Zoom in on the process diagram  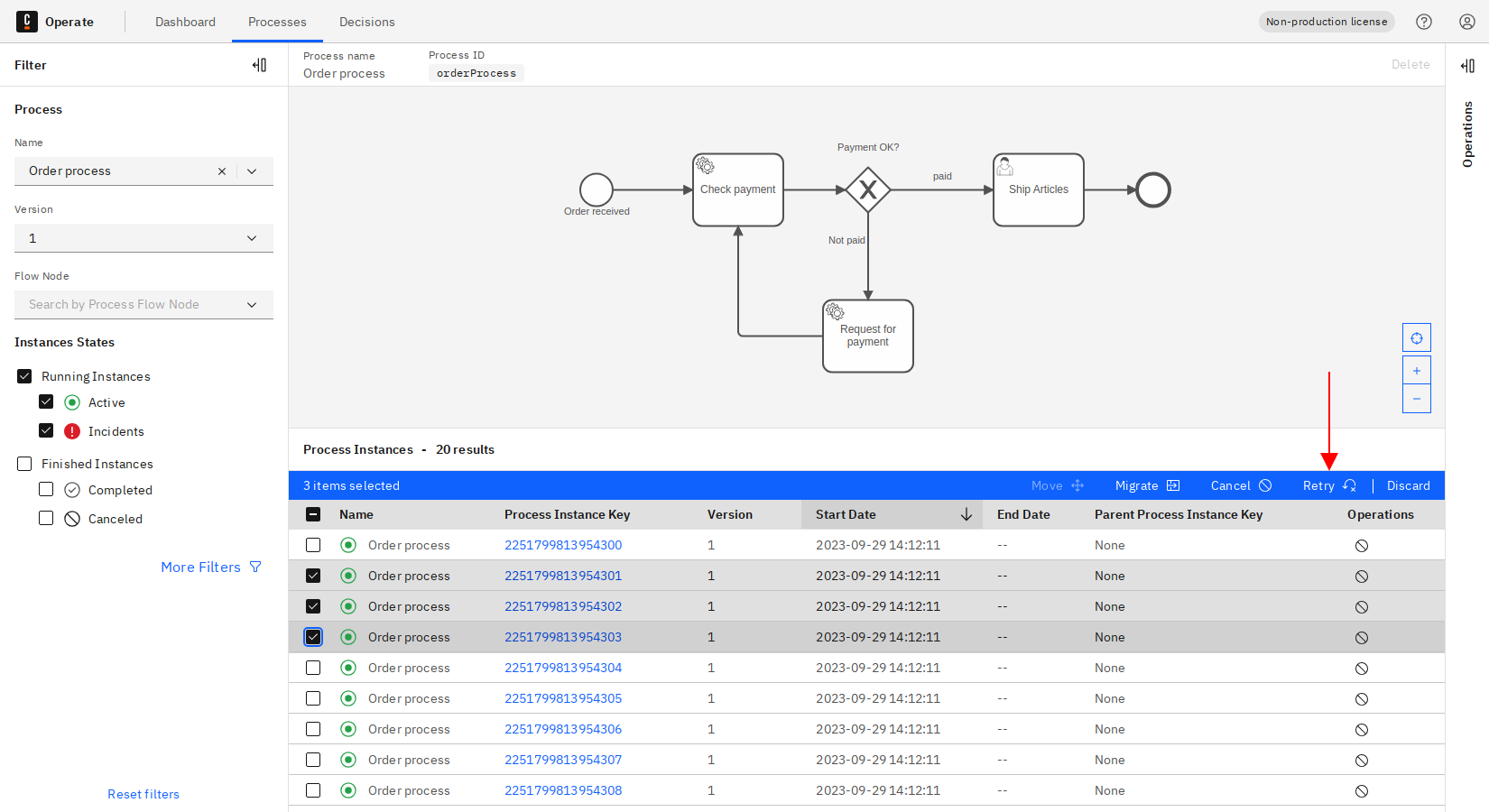1416,371
